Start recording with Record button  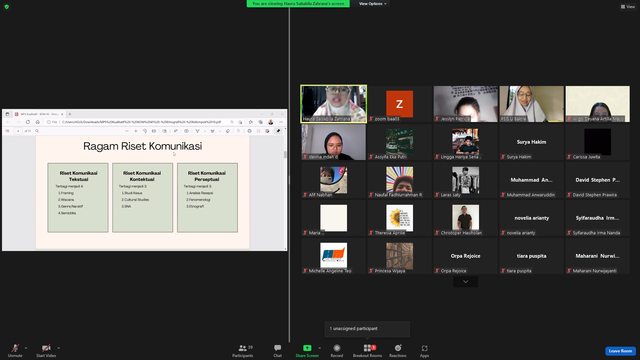tap(337, 350)
